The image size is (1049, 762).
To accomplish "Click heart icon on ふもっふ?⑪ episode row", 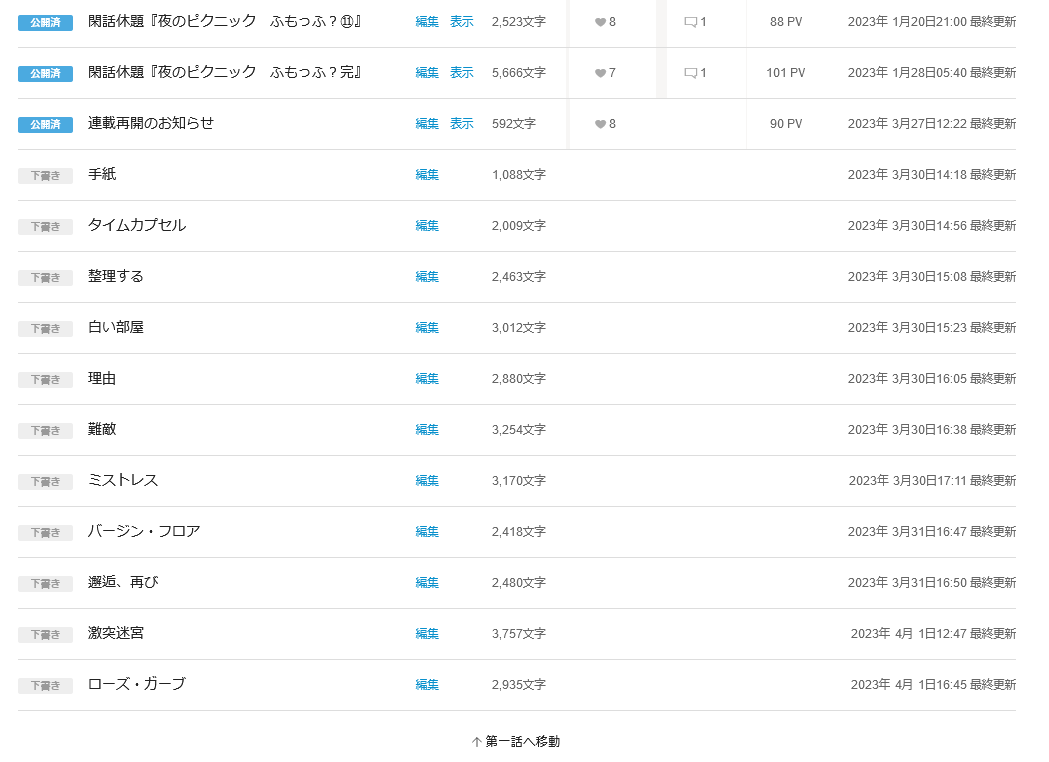I will pos(600,22).
